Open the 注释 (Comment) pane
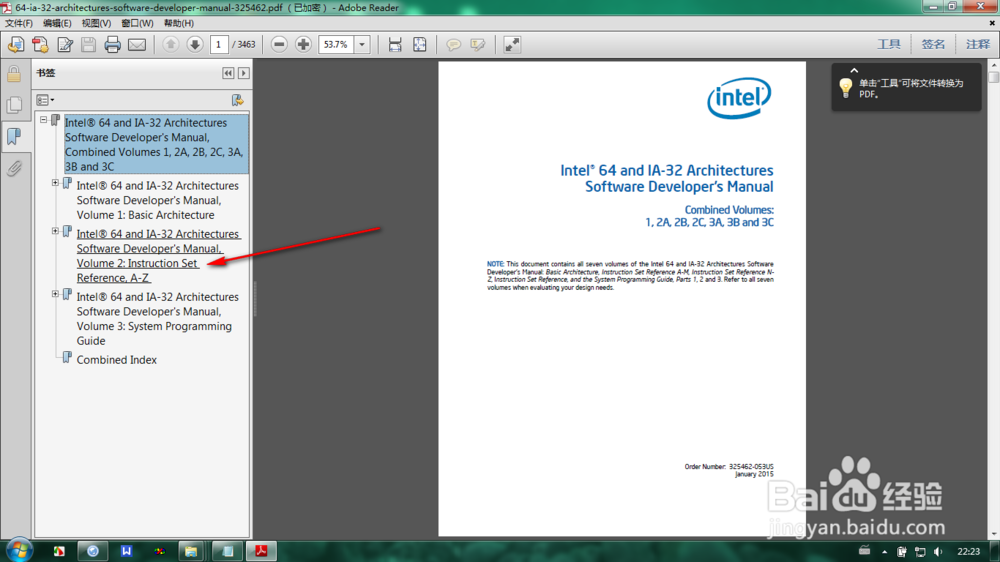The width and height of the screenshot is (1000, 562). click(x=978, y=44)
